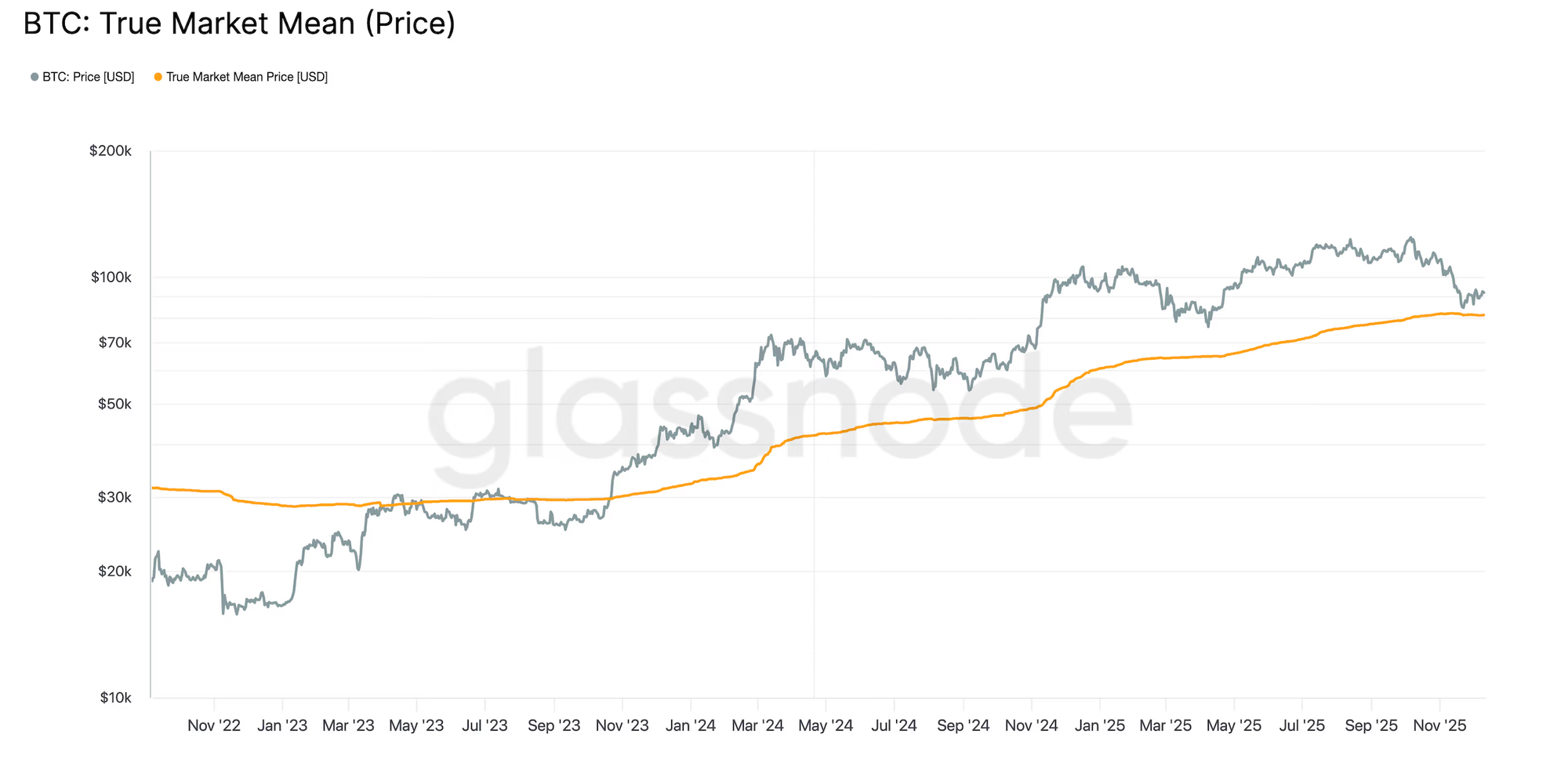Click the chart title BTC: True Market Mean
Screen dimensions: 1568x773
point(239,24)
